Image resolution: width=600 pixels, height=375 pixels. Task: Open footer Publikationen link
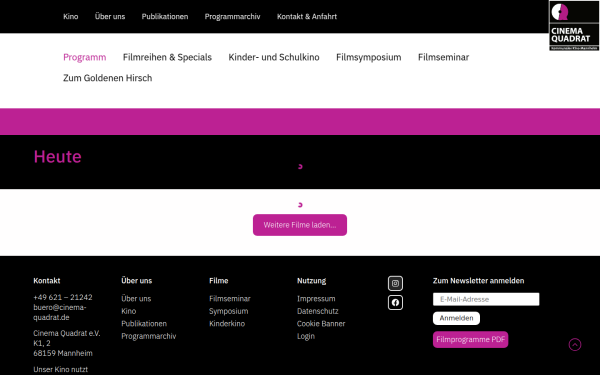[144, 324]
